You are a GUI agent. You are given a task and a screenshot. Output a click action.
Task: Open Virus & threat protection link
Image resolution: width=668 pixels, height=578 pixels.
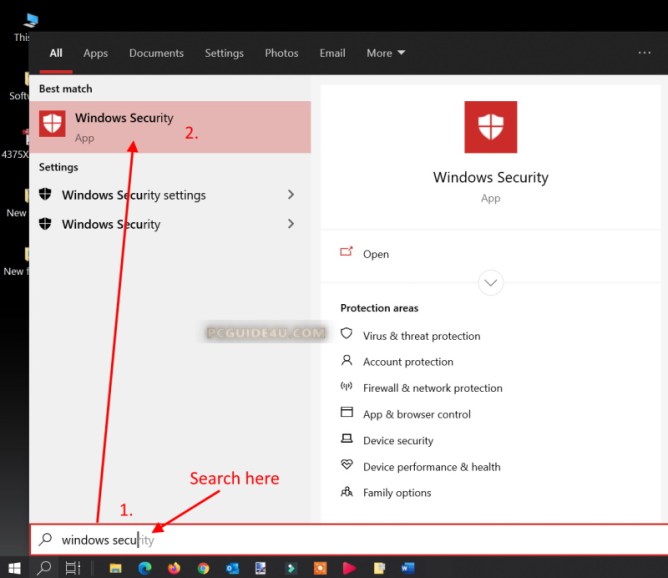(x=421, y=336)
